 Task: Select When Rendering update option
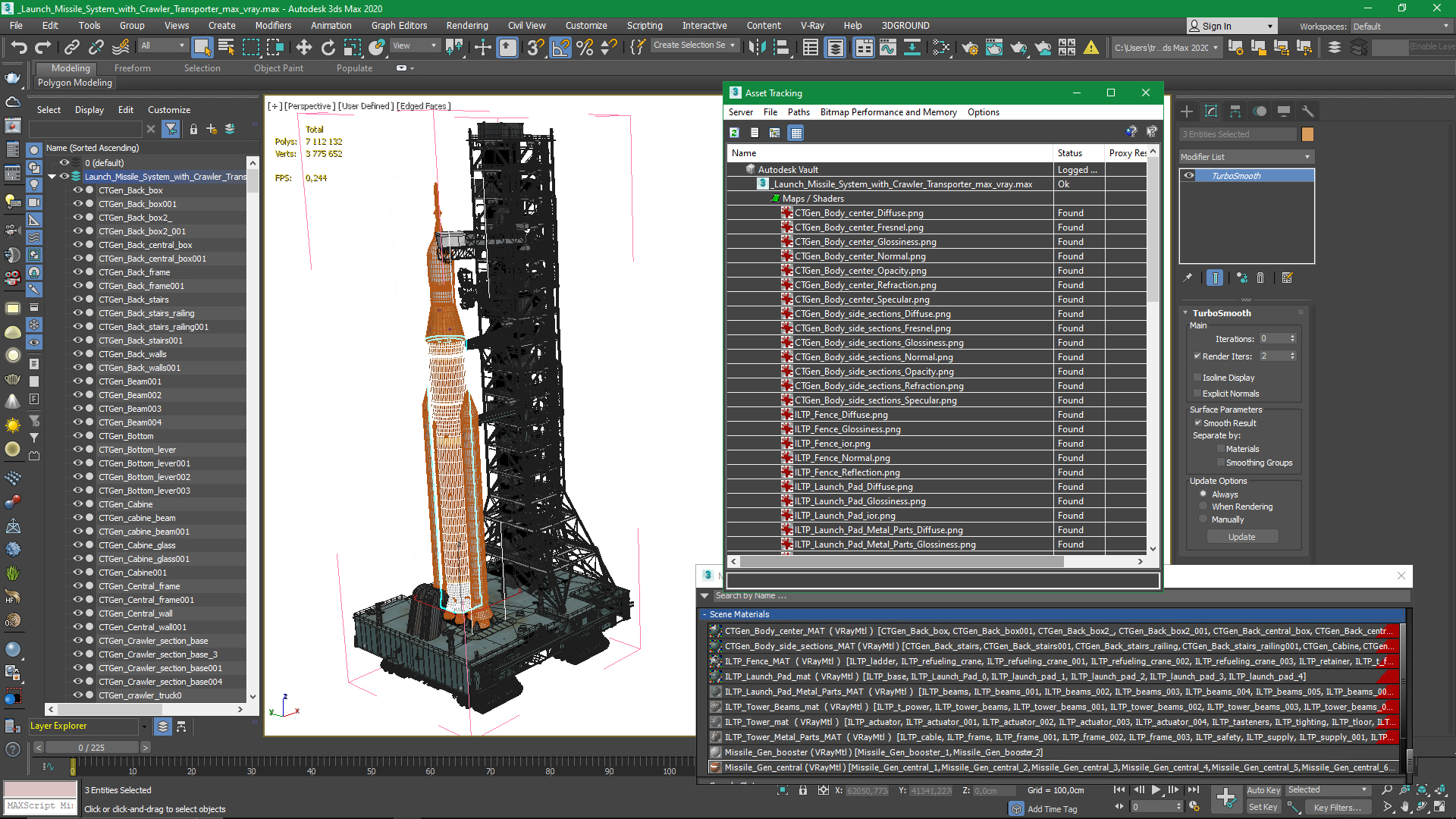pos(1203,507)
